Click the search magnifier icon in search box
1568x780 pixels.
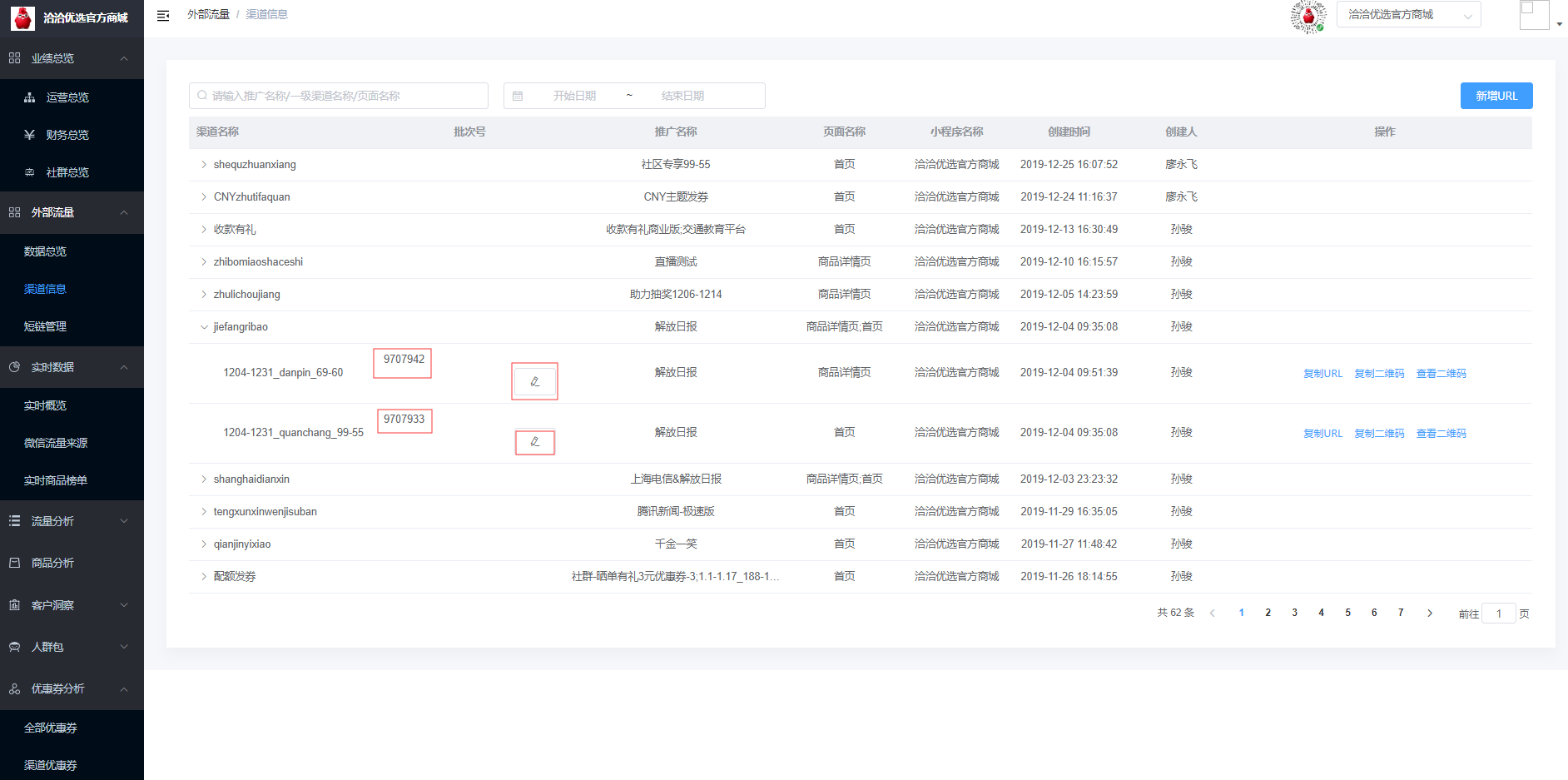[x=202, y=96]
